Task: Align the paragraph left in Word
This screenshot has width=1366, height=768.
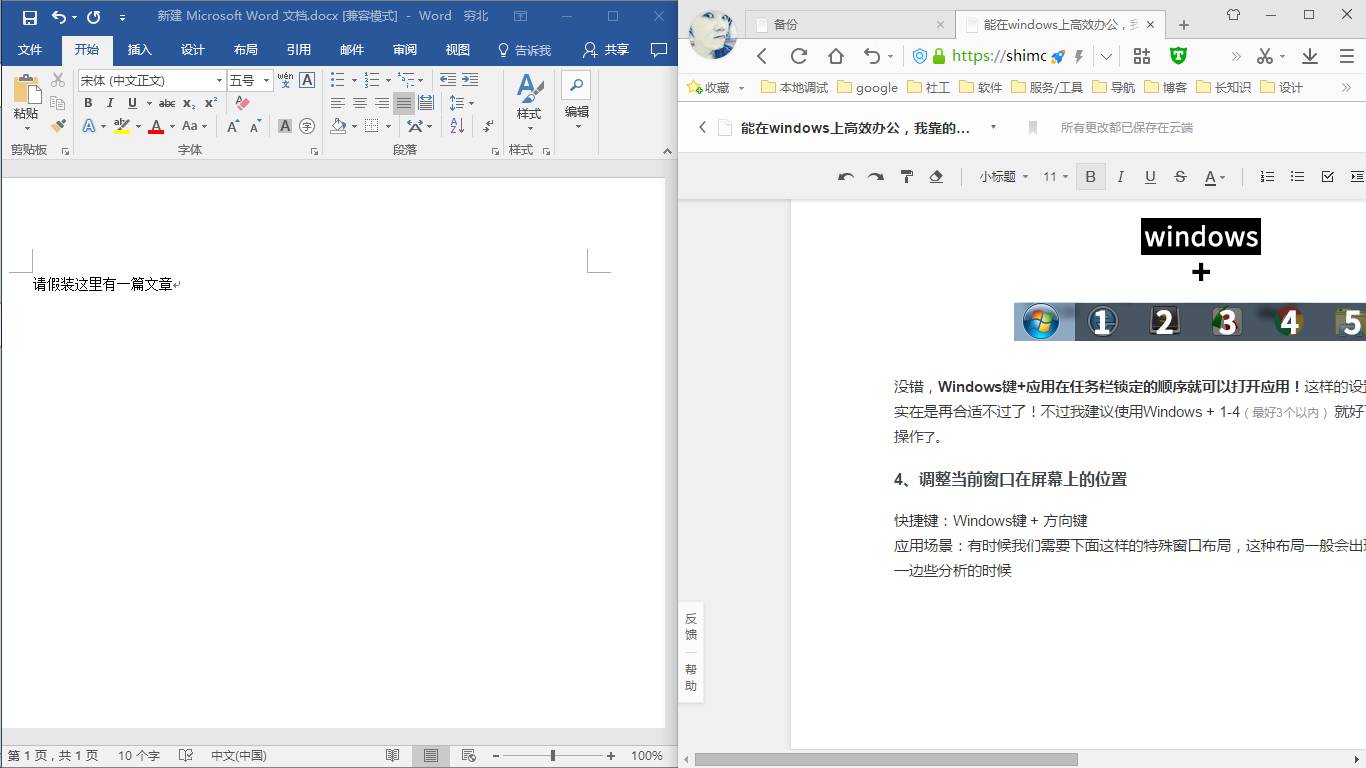Action: 338,103
